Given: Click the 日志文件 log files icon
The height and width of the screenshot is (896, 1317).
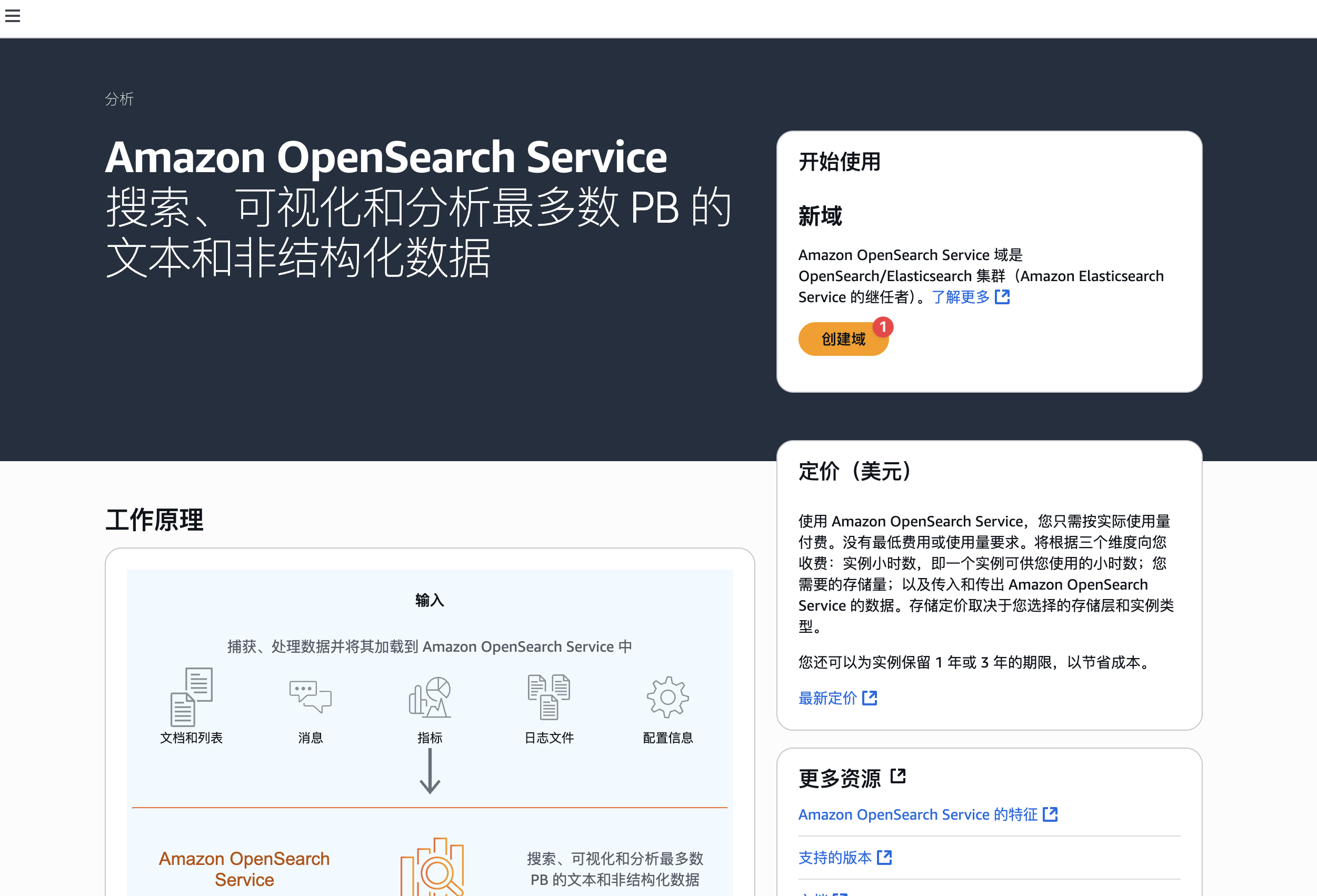Looking at the screenshot, I should coord(548,696).
